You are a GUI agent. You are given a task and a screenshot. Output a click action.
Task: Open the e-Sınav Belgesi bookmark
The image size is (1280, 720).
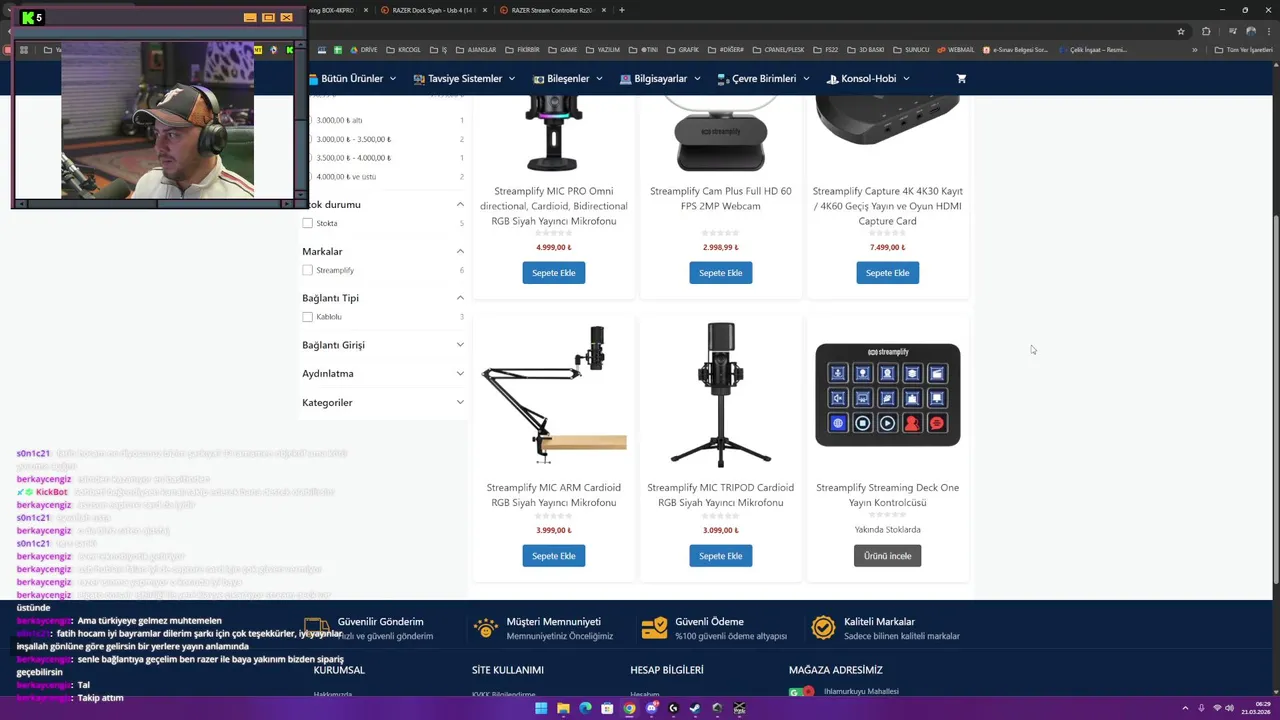pyautogui.click(x=1016, y=49)
